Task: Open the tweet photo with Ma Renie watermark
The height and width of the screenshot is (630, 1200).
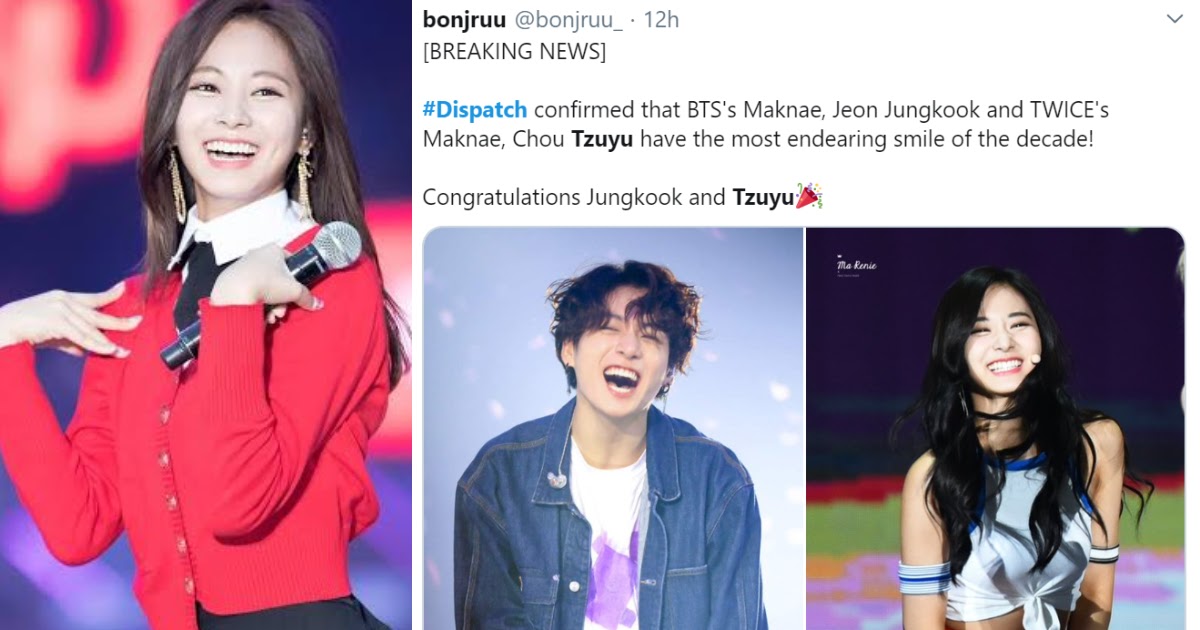Action: (995, 428)
